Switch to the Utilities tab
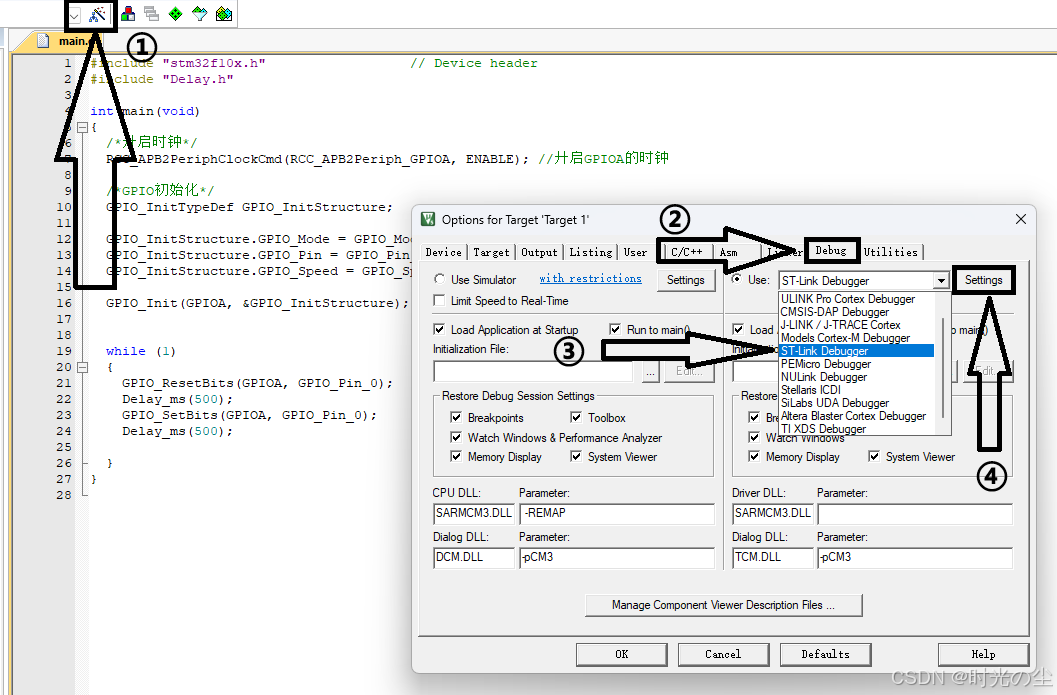The width and height of the screenshot is (1057, 695). (x=890, y=252)
